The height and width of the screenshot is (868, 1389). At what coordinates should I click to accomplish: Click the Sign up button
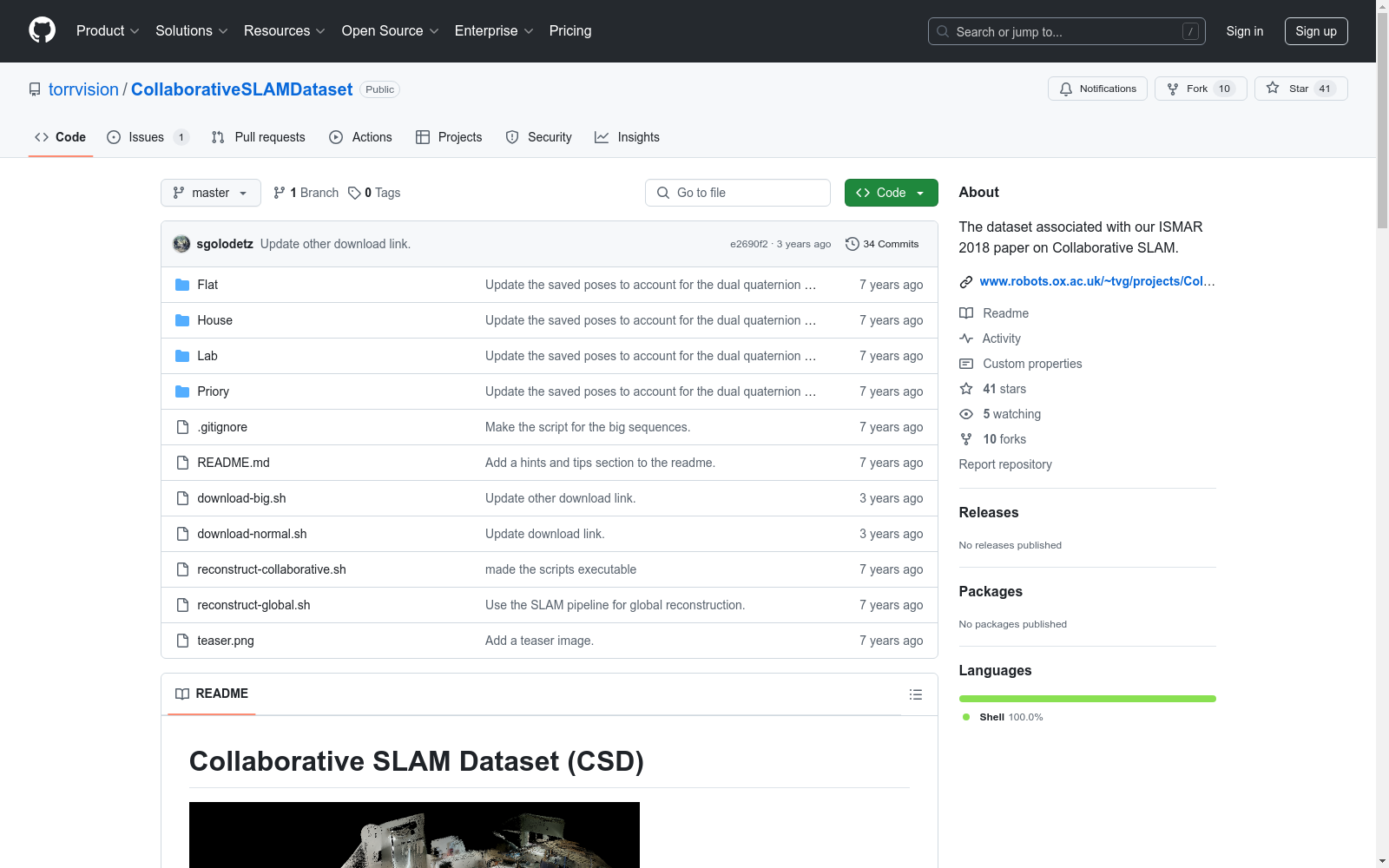click(1316, 31)
